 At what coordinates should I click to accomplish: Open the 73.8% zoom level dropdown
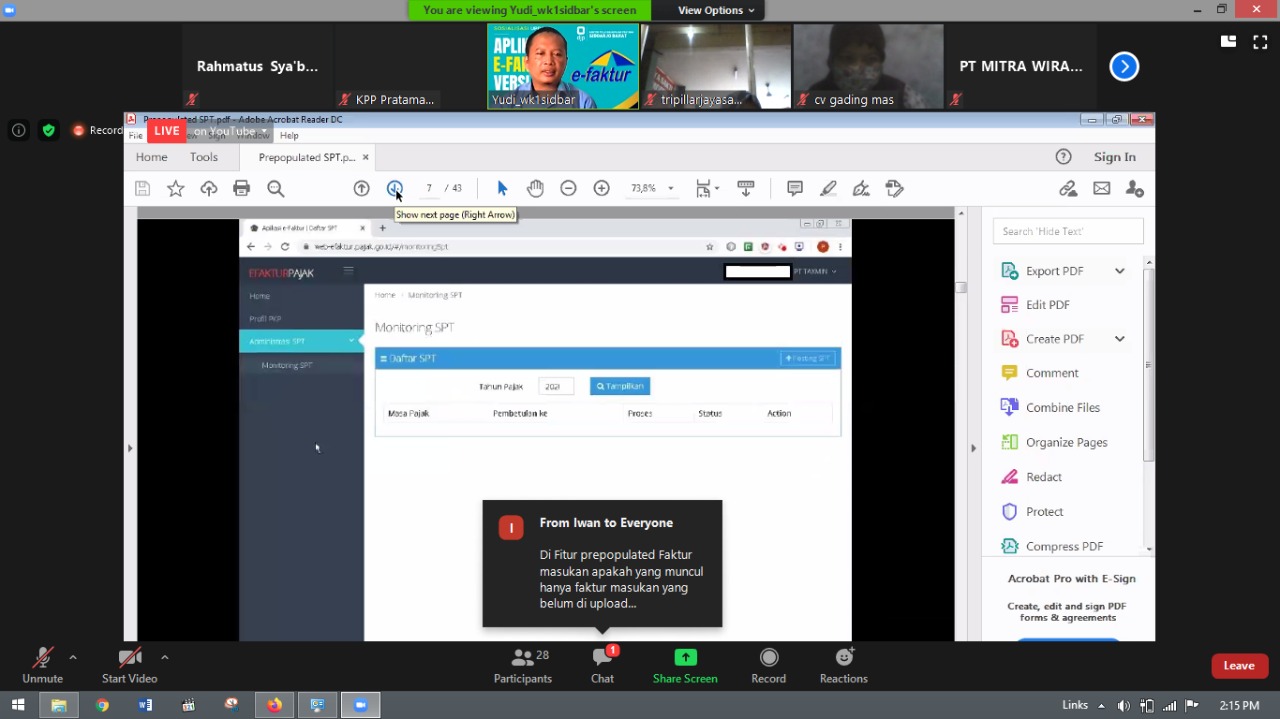pyautogui.click(x=670, y=188)
